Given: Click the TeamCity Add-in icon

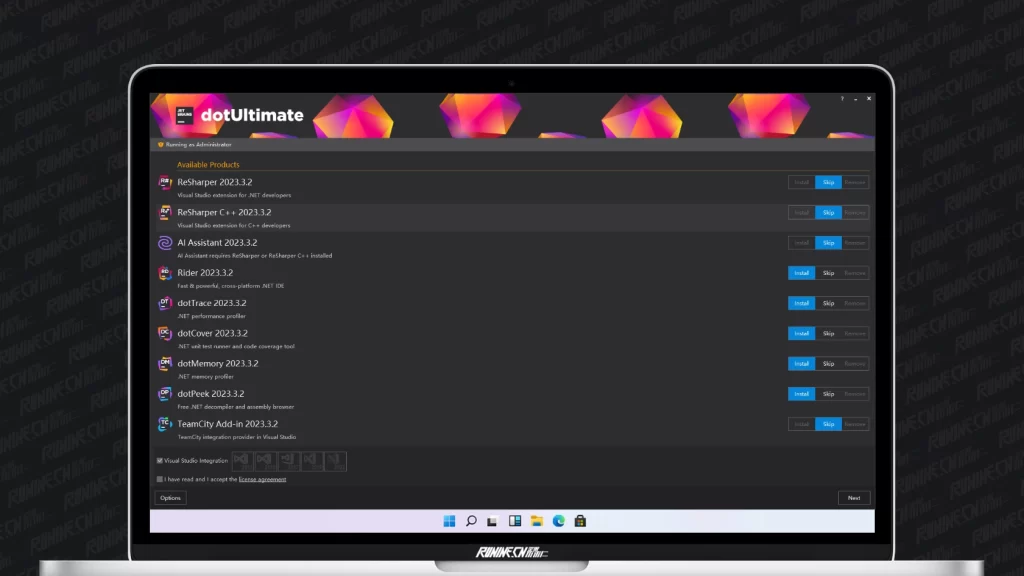Looking at the screenshot, I should pos(165,424).
